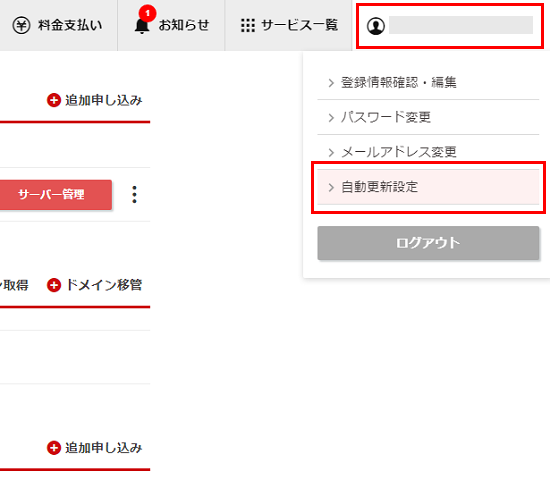This screenshot has height=488, width=550.
Task: Click the 取得 link text
Action: point(16,285)
